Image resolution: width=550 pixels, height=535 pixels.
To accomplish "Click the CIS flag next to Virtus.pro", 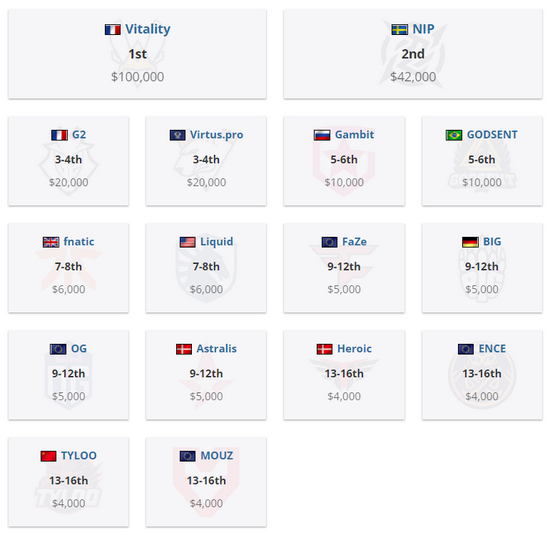I will (x=177, y=135).
